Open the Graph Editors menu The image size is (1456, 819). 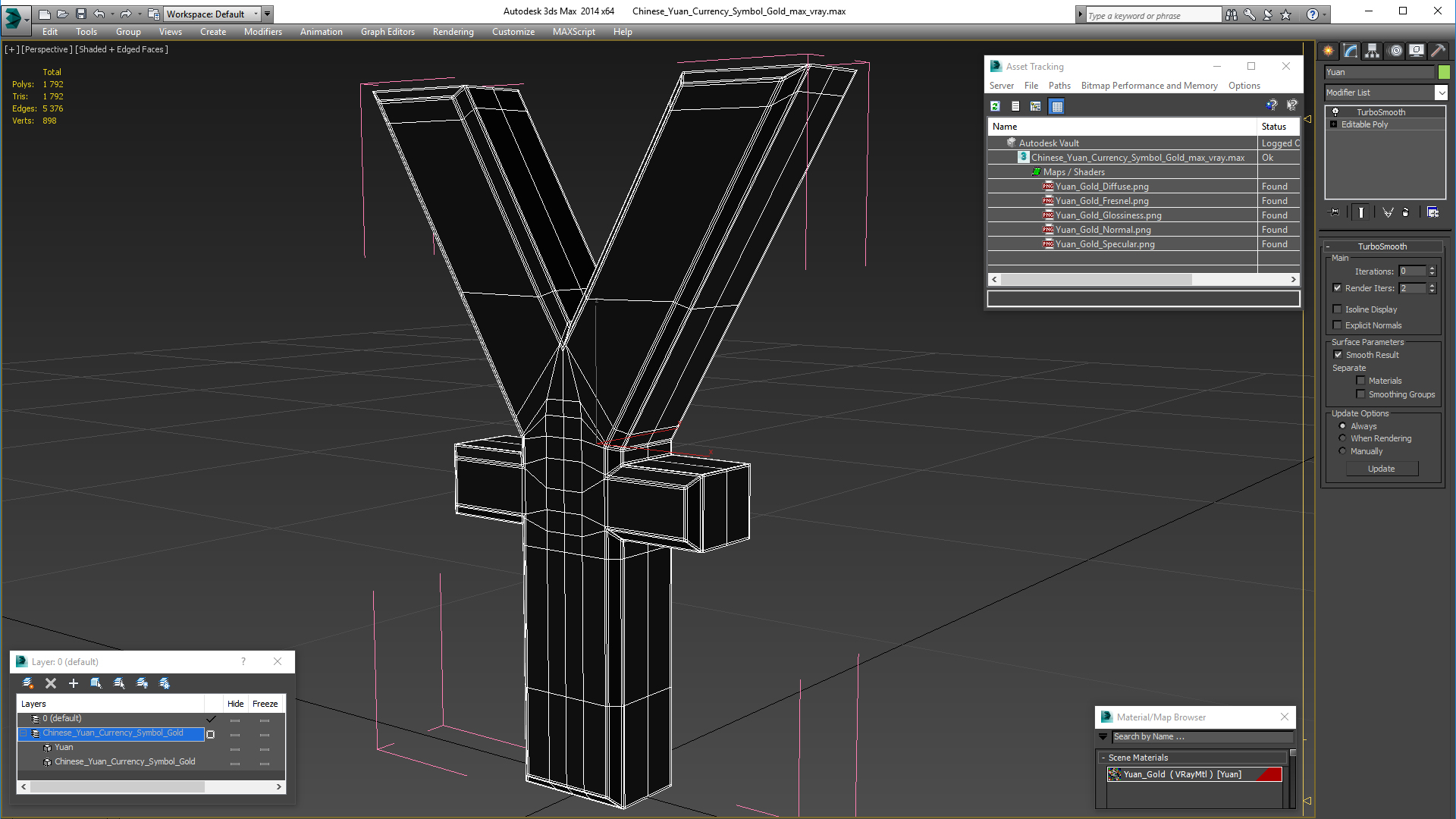coord(388,32)
